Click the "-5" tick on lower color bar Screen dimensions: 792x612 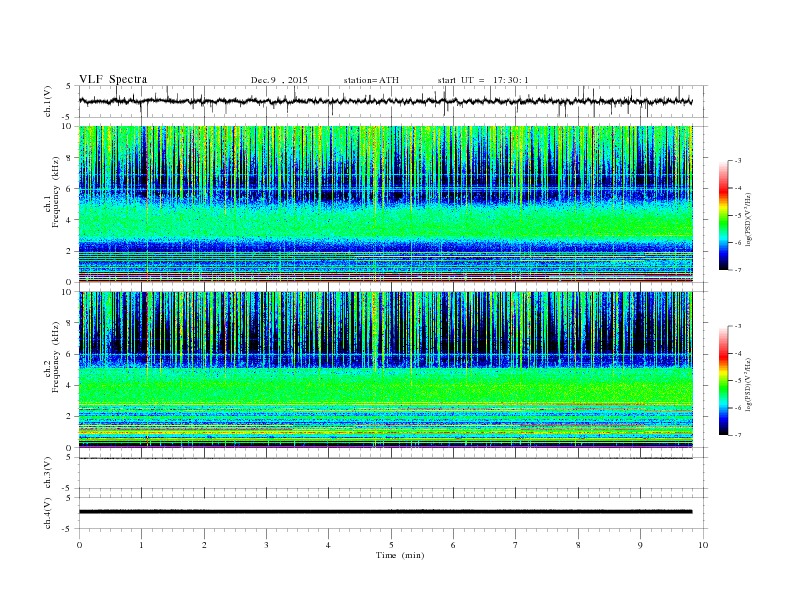(x=738, y=381)
